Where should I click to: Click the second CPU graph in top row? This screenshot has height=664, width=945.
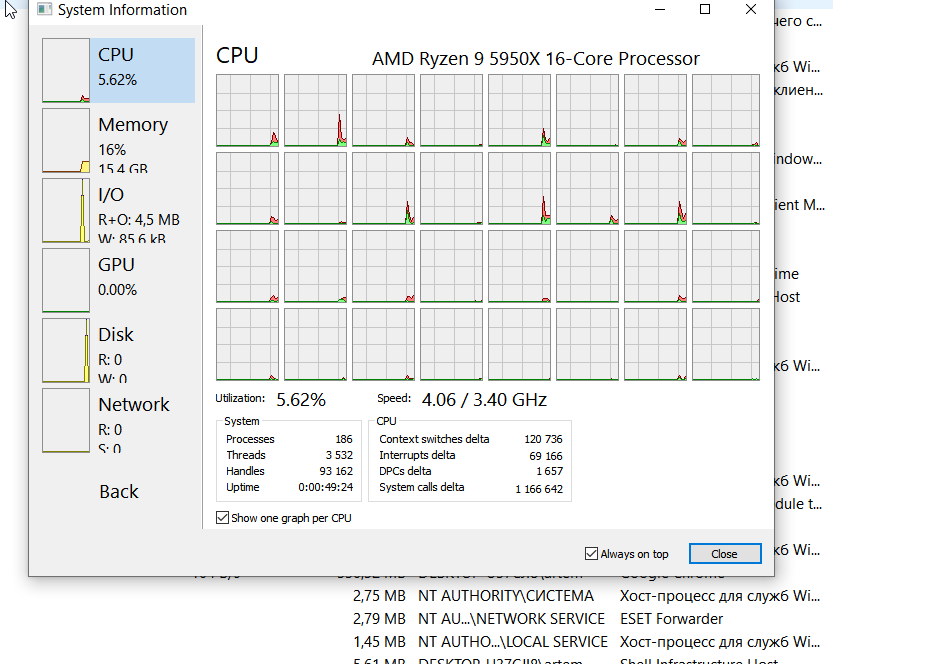315,110
